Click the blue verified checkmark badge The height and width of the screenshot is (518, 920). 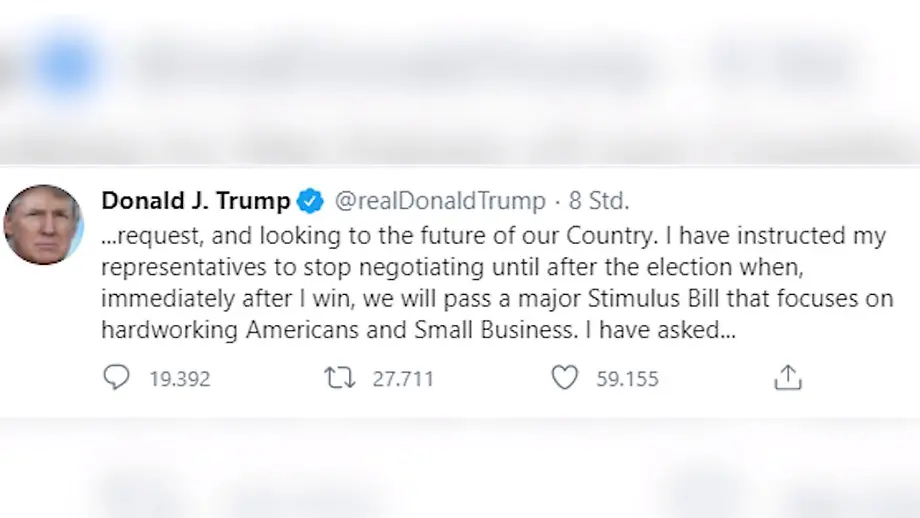[311, 202]
